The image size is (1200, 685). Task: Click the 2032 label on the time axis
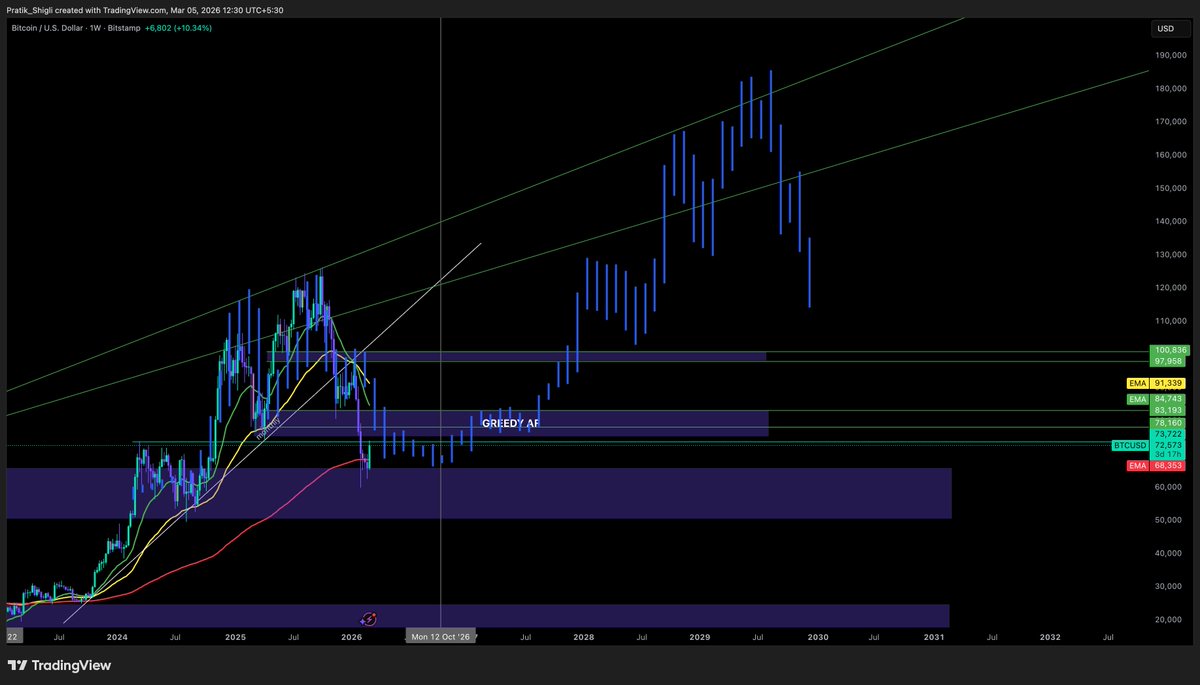tap(1050, 636)
